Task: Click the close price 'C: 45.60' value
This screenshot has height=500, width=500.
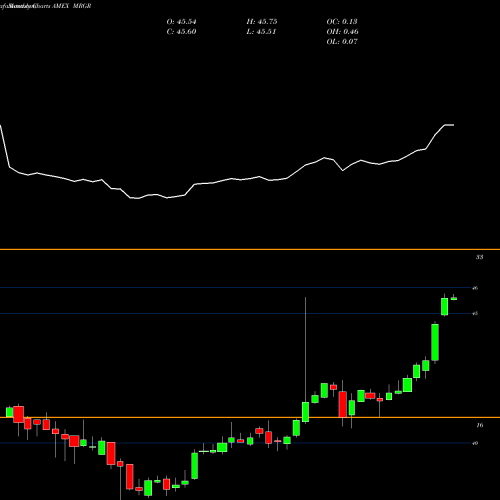Action: pos(181,32)
